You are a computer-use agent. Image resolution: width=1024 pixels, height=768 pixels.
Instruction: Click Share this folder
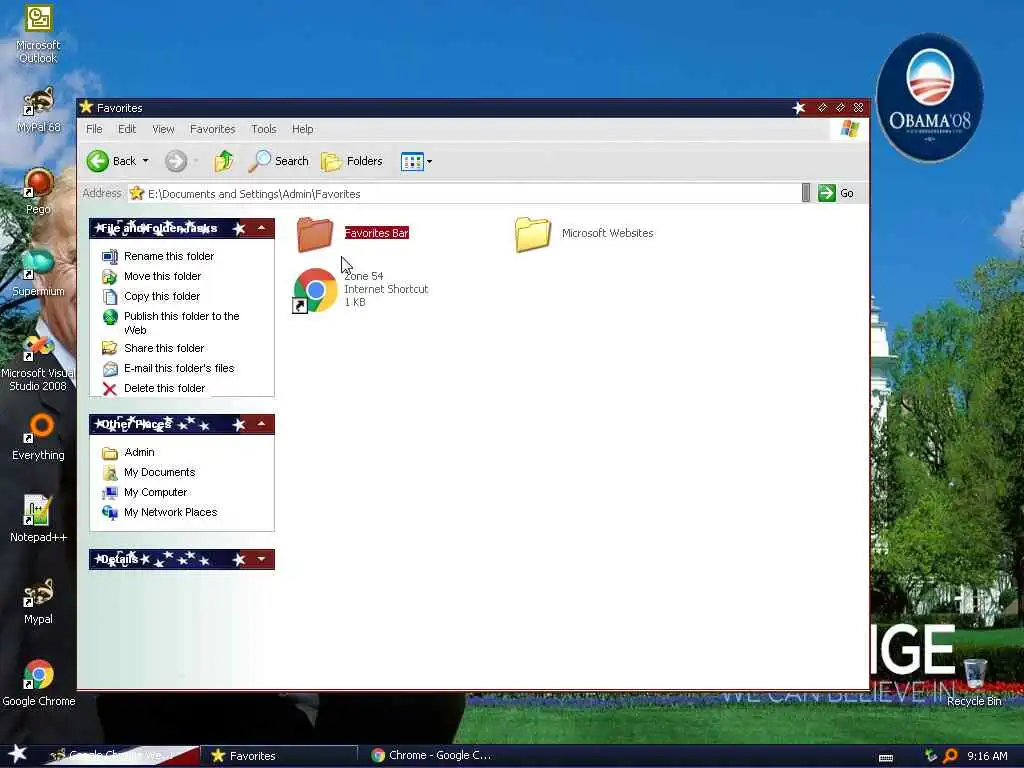164,348
